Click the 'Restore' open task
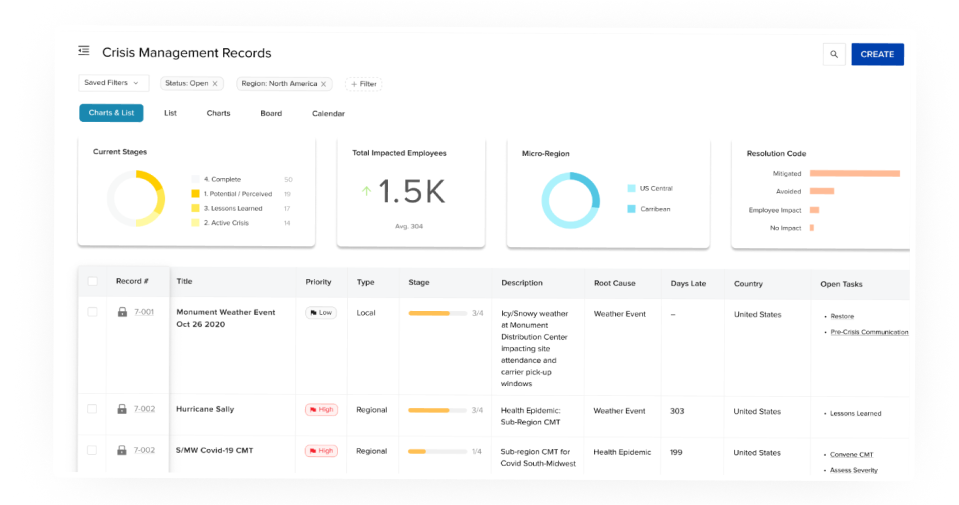Screen dimensions: 959x505 pyautogui.click(x=842, y=316)
